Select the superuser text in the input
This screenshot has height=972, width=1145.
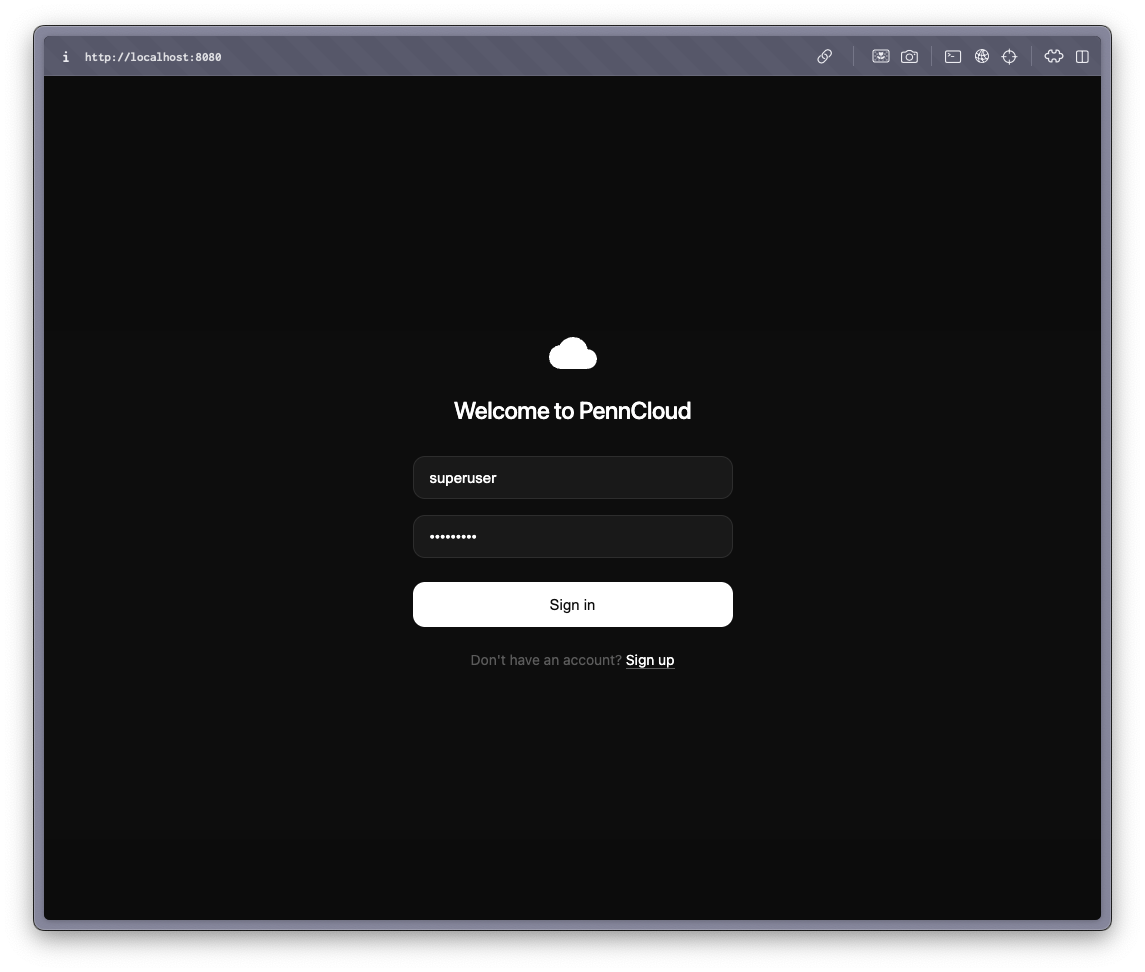tap(463, 477)
